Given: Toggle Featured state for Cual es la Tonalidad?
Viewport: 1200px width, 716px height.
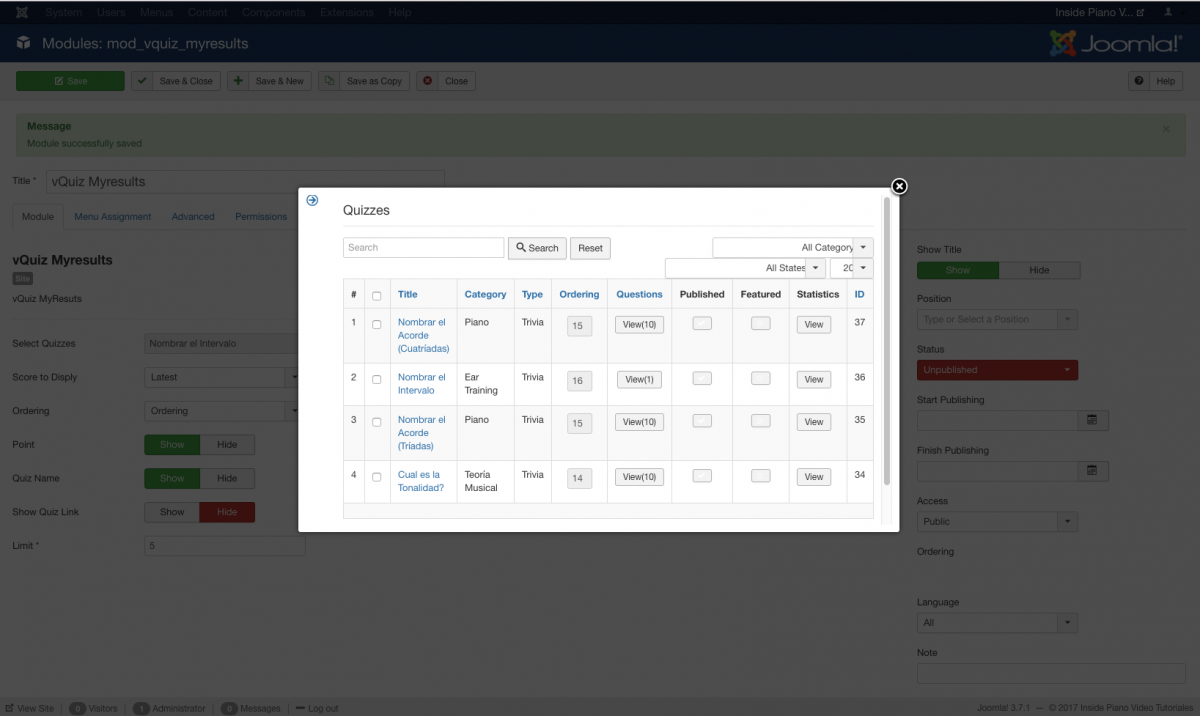Looking at the screenshot, I should [x=761, y=476].
